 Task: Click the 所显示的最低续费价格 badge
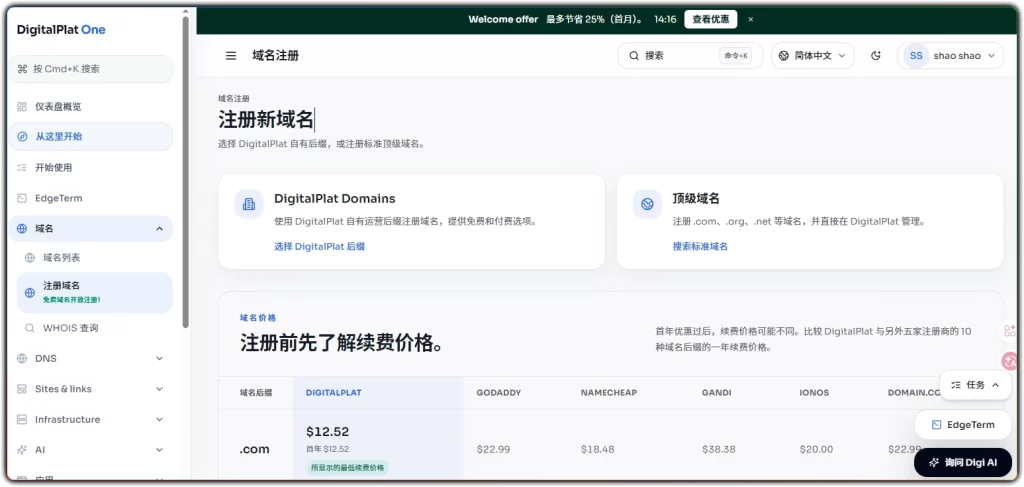point(347,467)
